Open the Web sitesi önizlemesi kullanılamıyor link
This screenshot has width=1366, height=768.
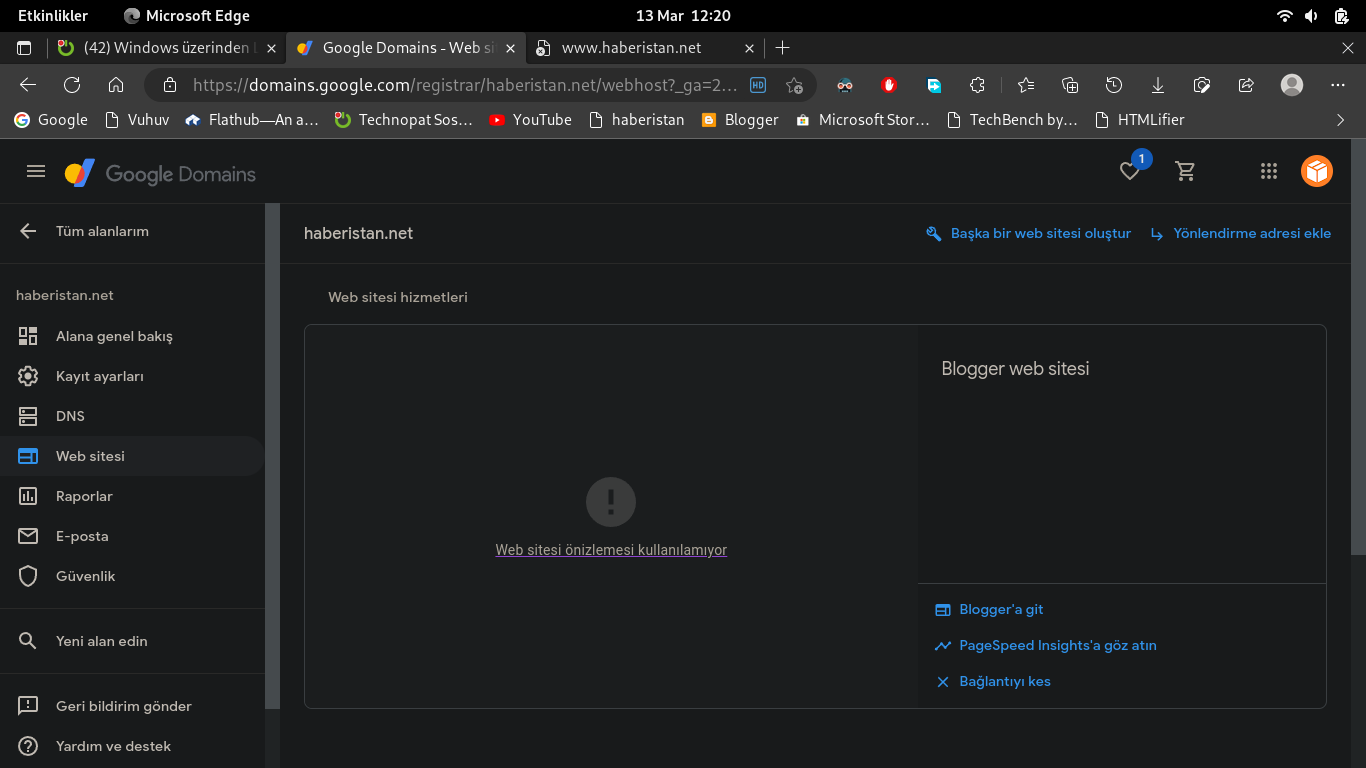pyautogui.click(x=611, y=550)
